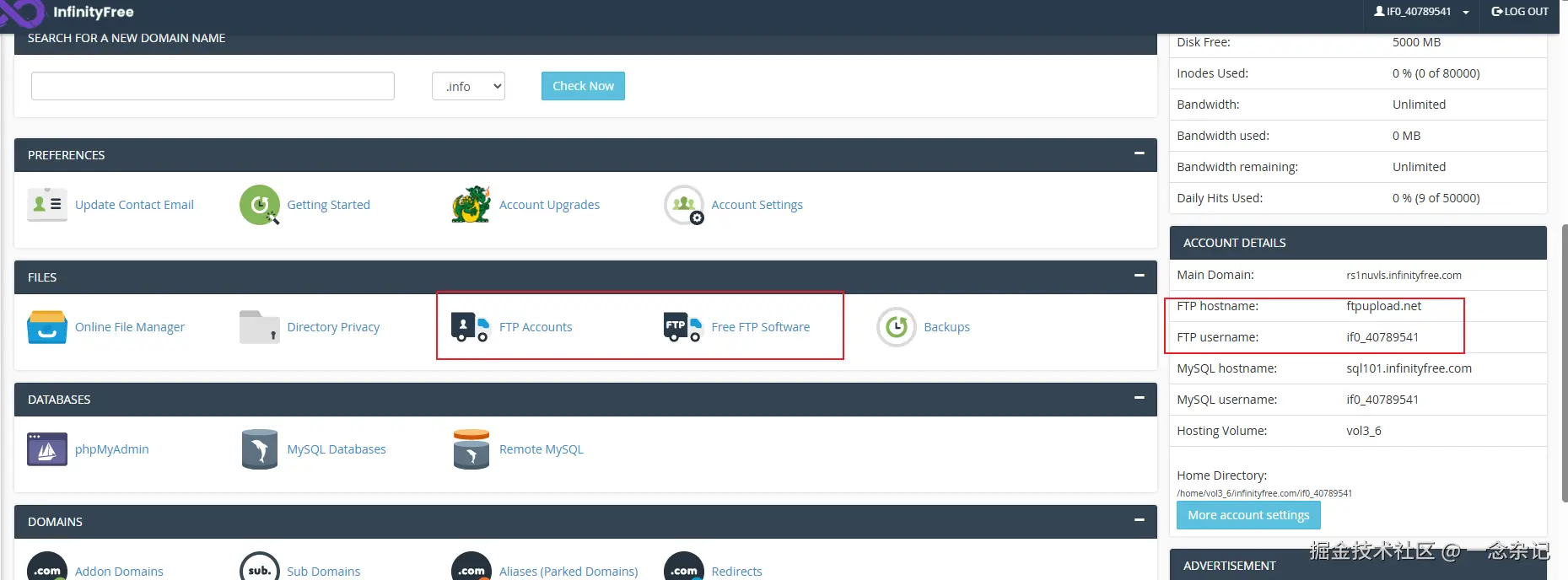Click the phpMyAdmin icon
This screenshot has width=1568, height=580.
pos(47,449)
